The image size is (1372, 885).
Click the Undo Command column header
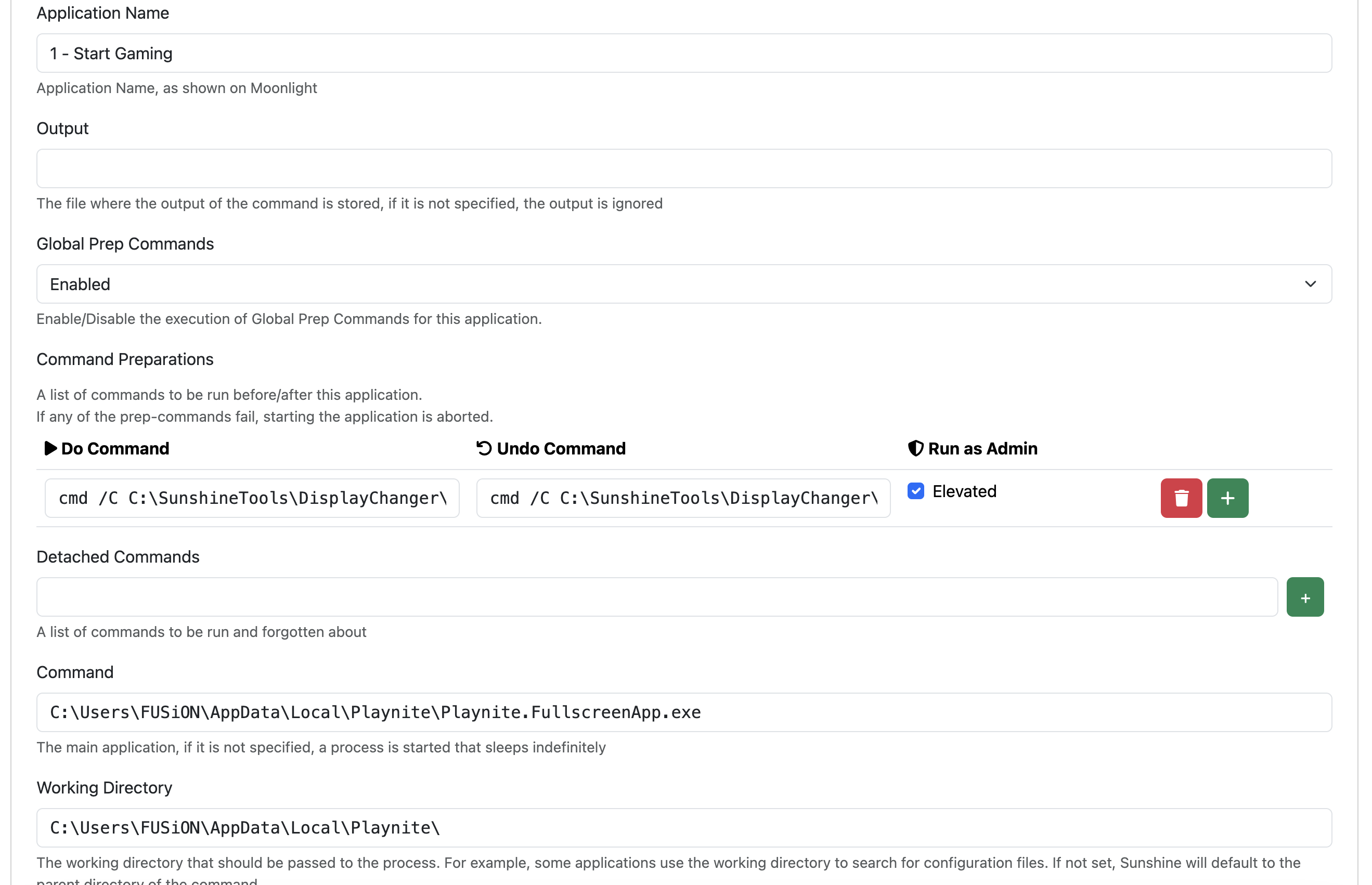[561, 448]
